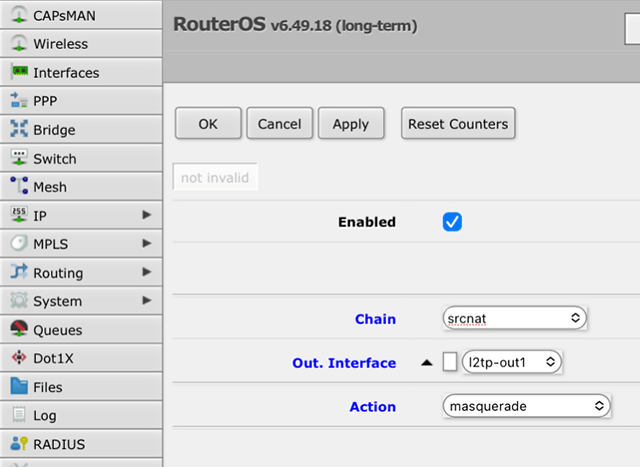Image resolution: width=640 pixels, height=467 pixels.
Task: Click the Chain field label
Action: point(375,319)
